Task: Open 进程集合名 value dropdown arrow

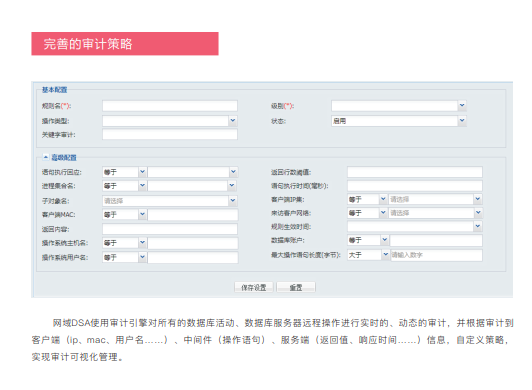Action: pyautogui.click(x=232, y=186)
